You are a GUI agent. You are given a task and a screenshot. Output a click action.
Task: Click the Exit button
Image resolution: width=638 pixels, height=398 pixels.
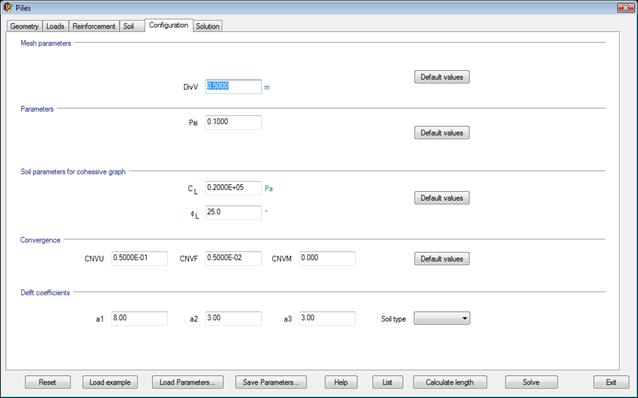611,382
